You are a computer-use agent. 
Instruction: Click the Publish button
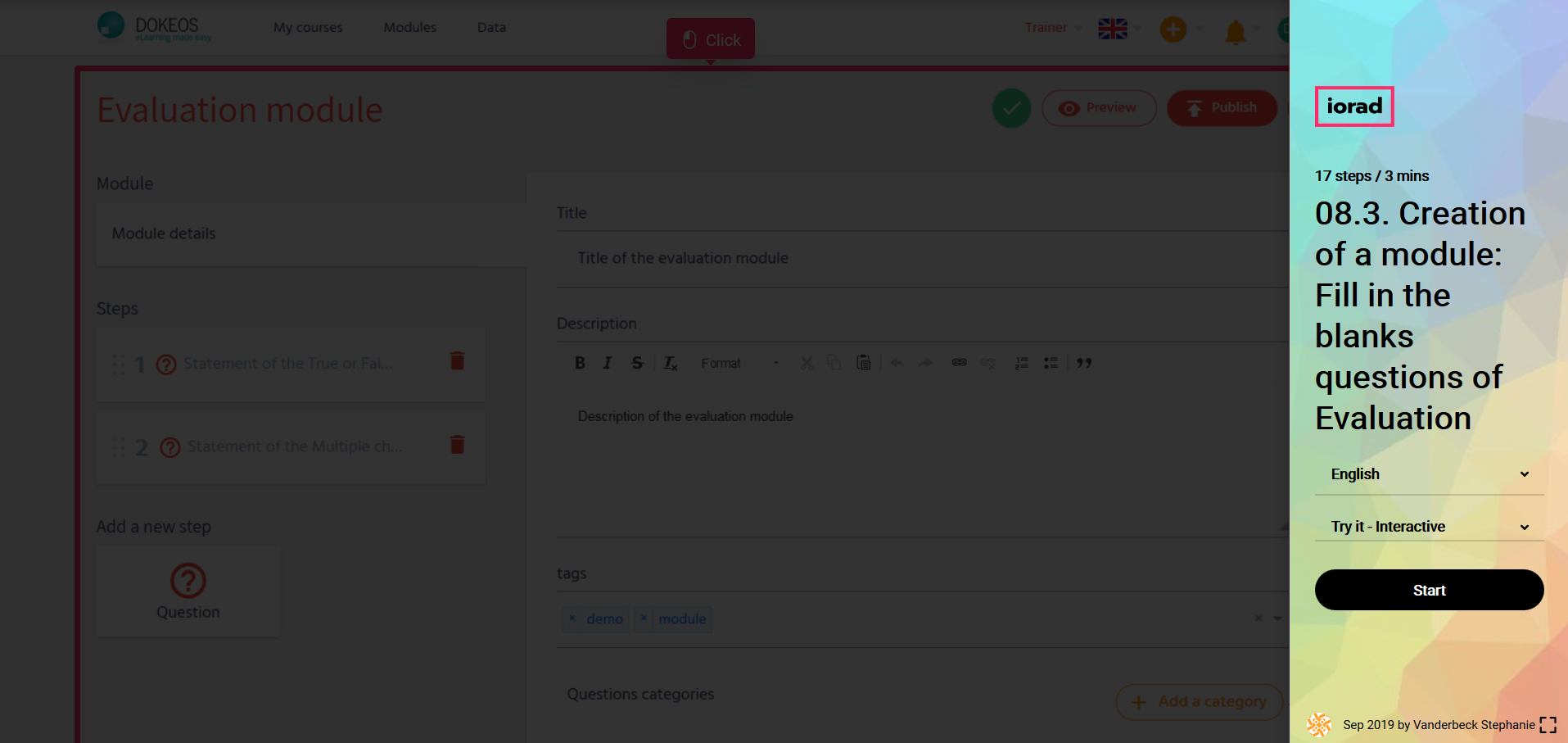coord(1222,108)
